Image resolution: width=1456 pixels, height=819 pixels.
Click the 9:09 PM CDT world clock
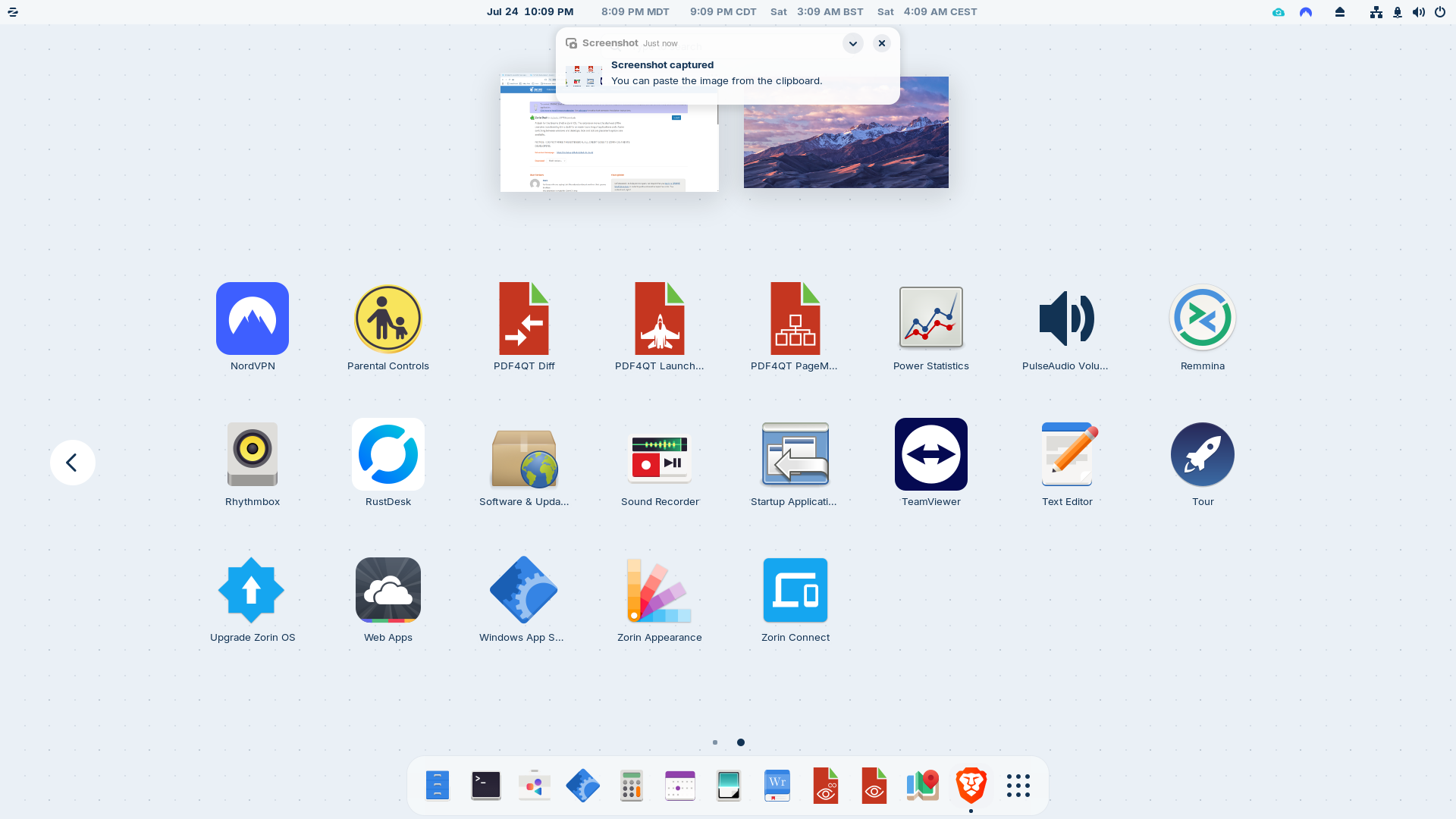pos(723,12)
